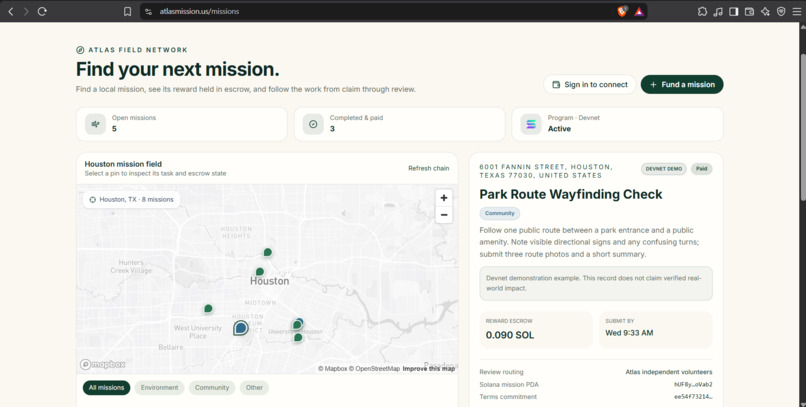
Task: Toggle the browser sidebar panel icon
Action: [734, 11]
